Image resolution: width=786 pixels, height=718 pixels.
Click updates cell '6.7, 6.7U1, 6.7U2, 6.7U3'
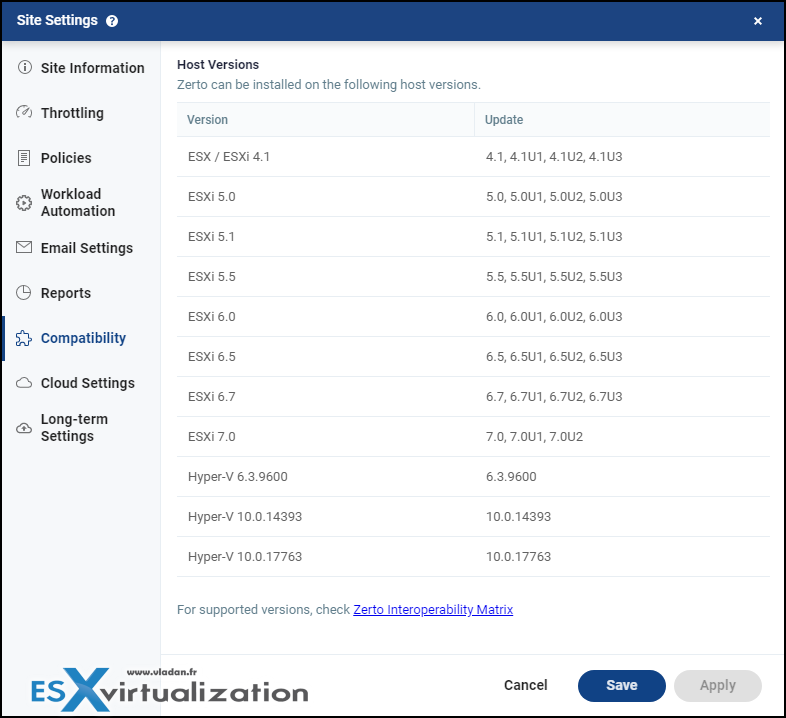622,397
